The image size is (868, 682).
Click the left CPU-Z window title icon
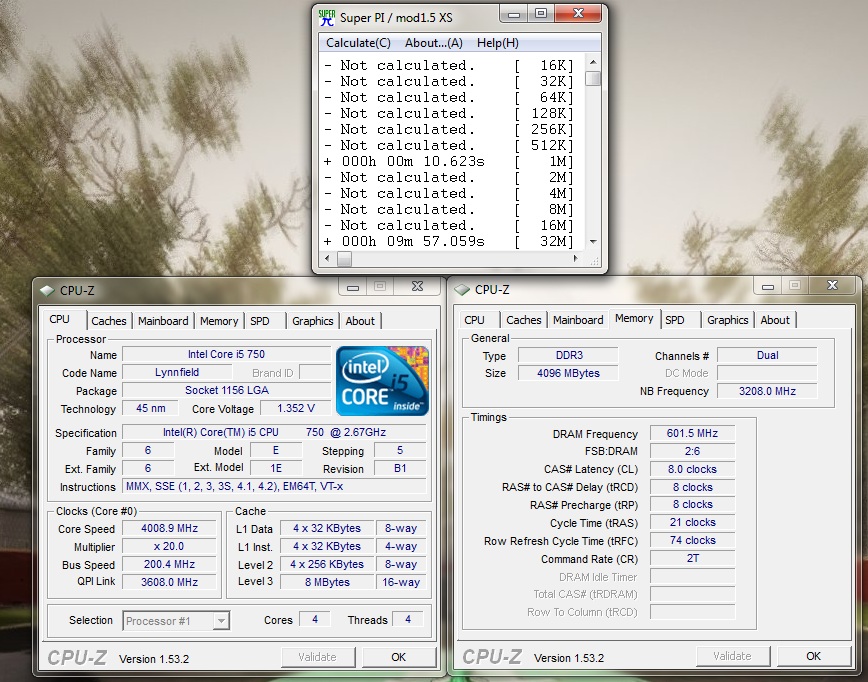[x=47, y=291]
